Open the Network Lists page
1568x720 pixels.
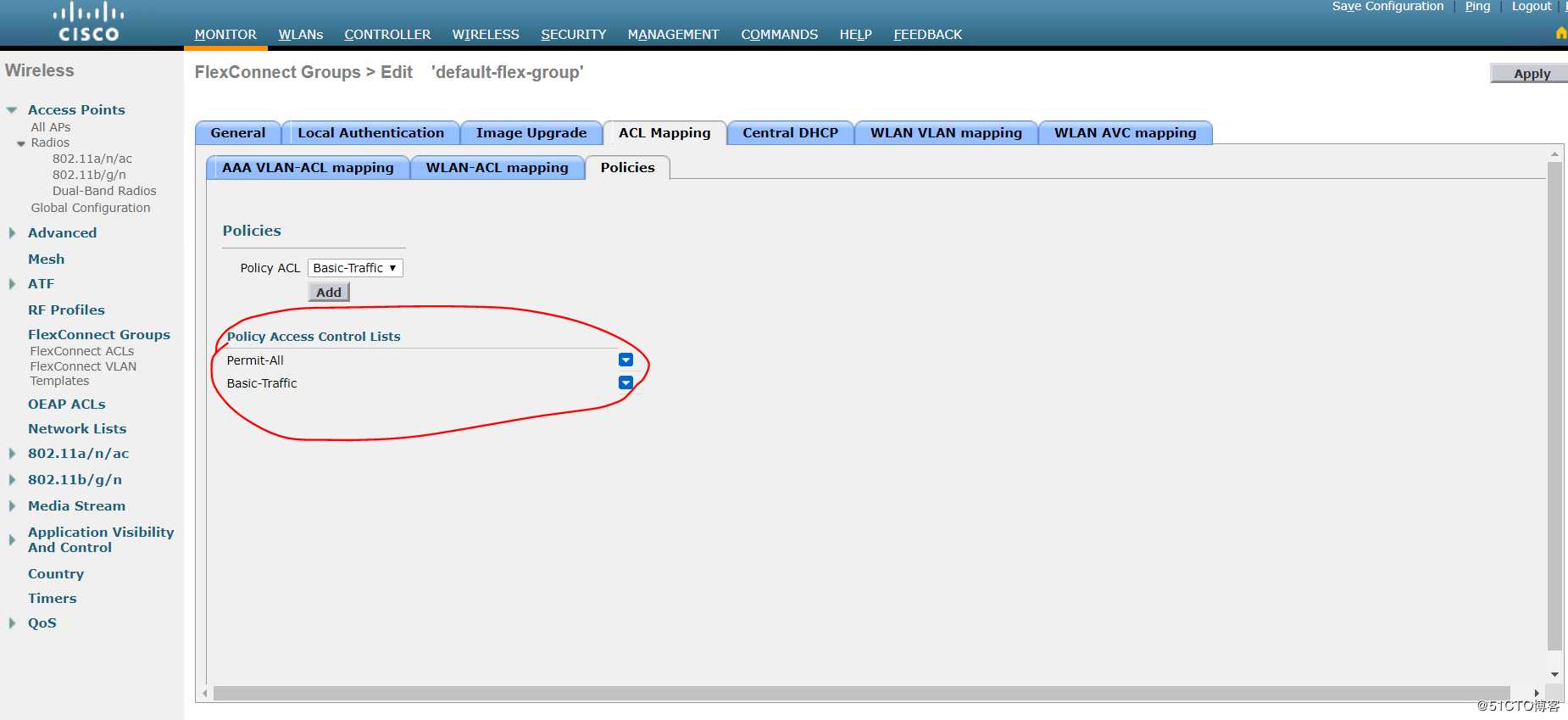coord(77,428)
